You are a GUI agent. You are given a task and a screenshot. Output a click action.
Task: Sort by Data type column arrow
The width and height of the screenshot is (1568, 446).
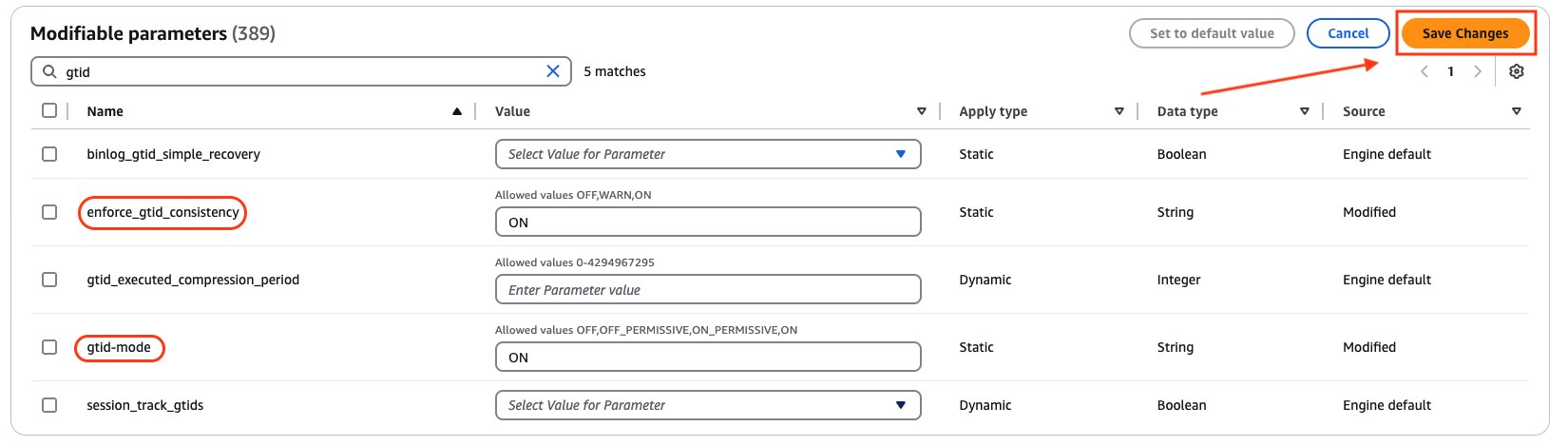point(1304,111)
